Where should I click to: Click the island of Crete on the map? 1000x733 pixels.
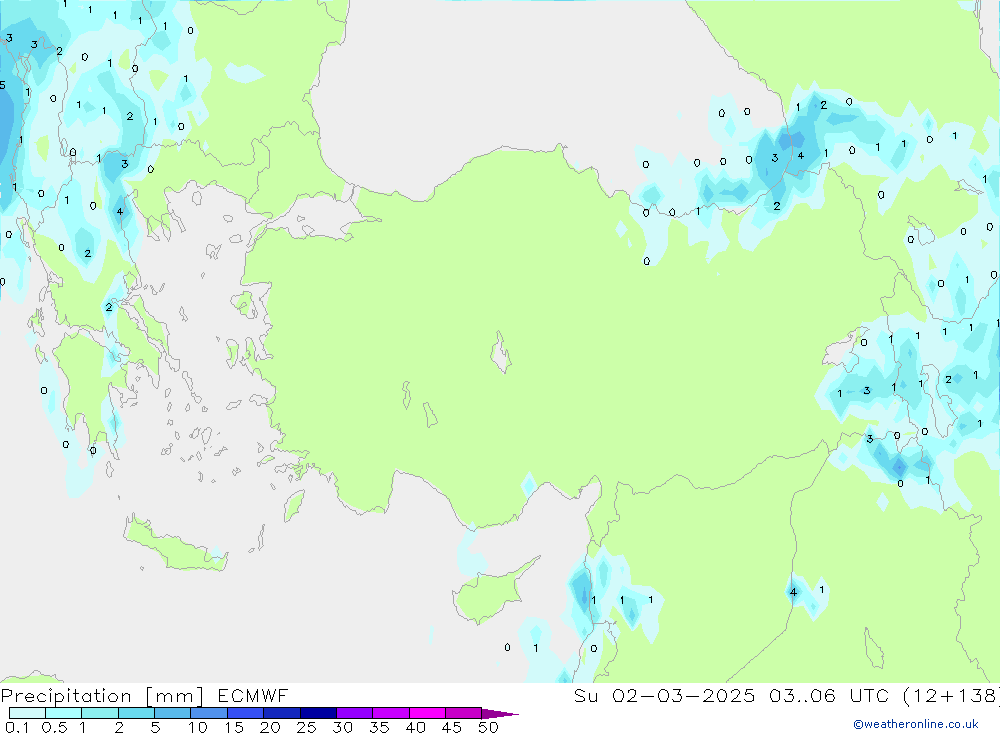point(175,544)
